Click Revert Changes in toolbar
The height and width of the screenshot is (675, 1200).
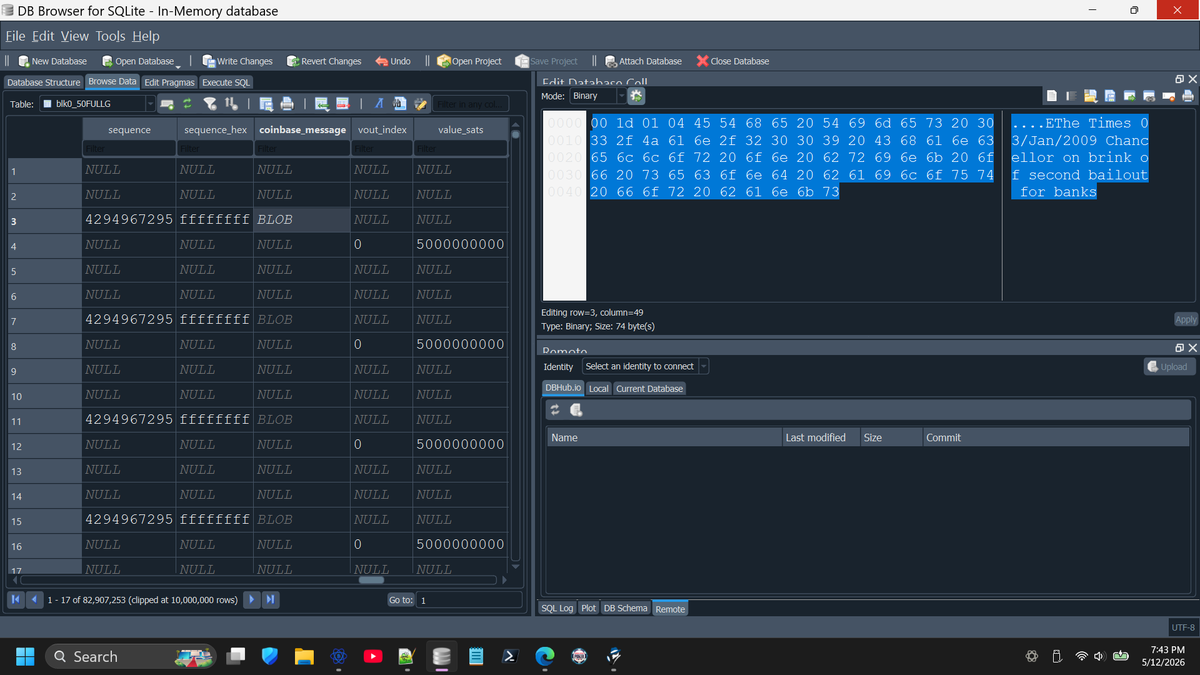[324, 61]
